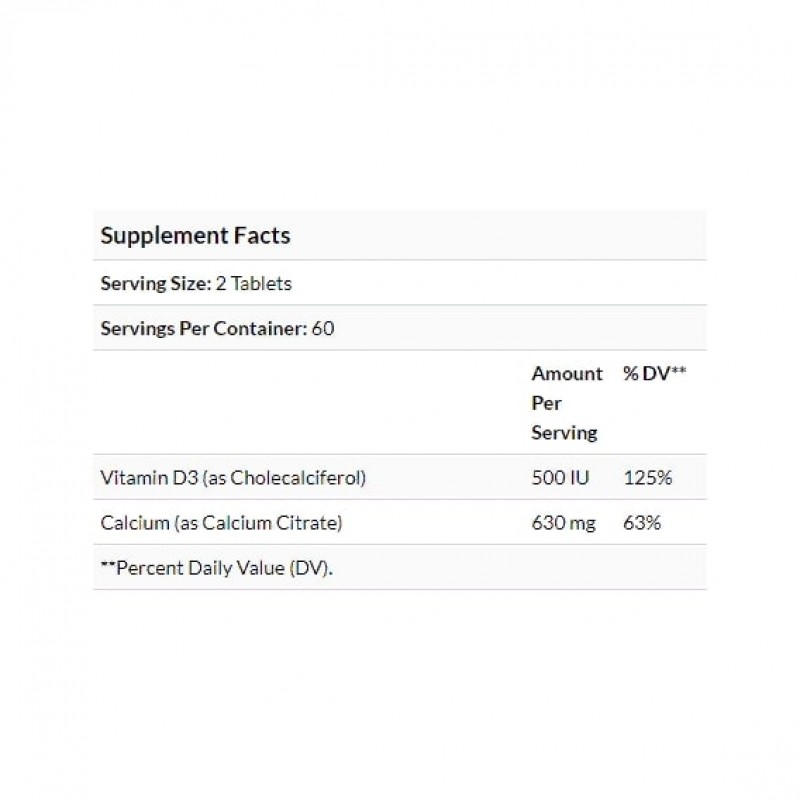Click the Supplement Facts heading
Image resolution: width=800 pixels, height=800 pixels.
[x=195, y=236]
